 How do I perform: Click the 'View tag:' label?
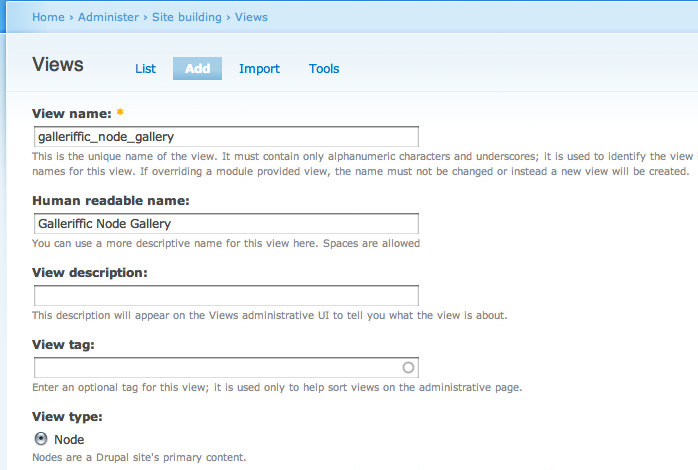[63, 344]
